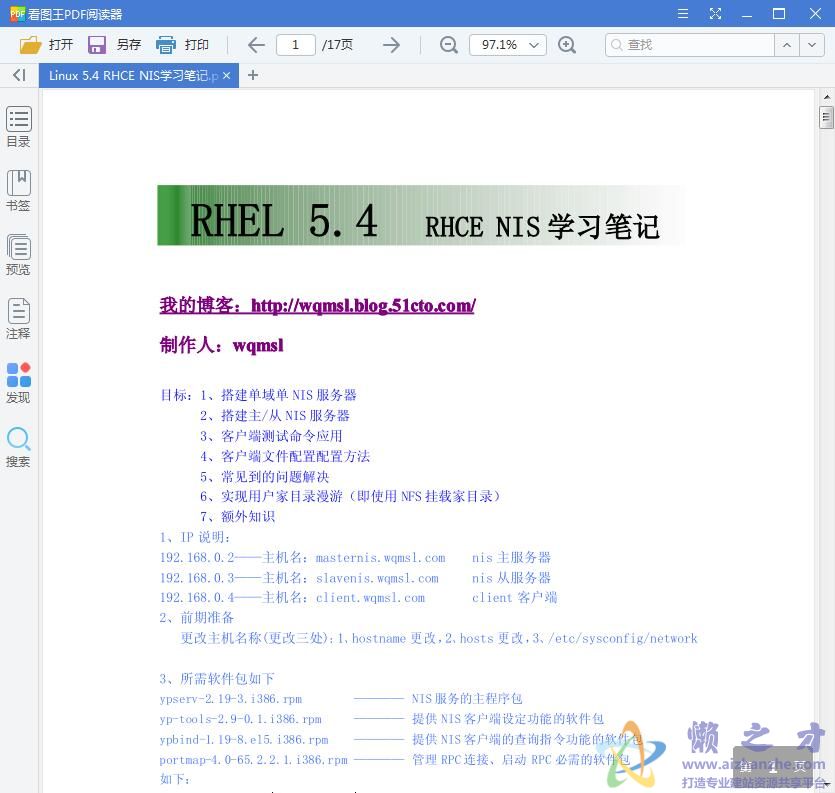Toggle fullscreen mode from the title bar
Screen dimensions: 835x793
716,14
